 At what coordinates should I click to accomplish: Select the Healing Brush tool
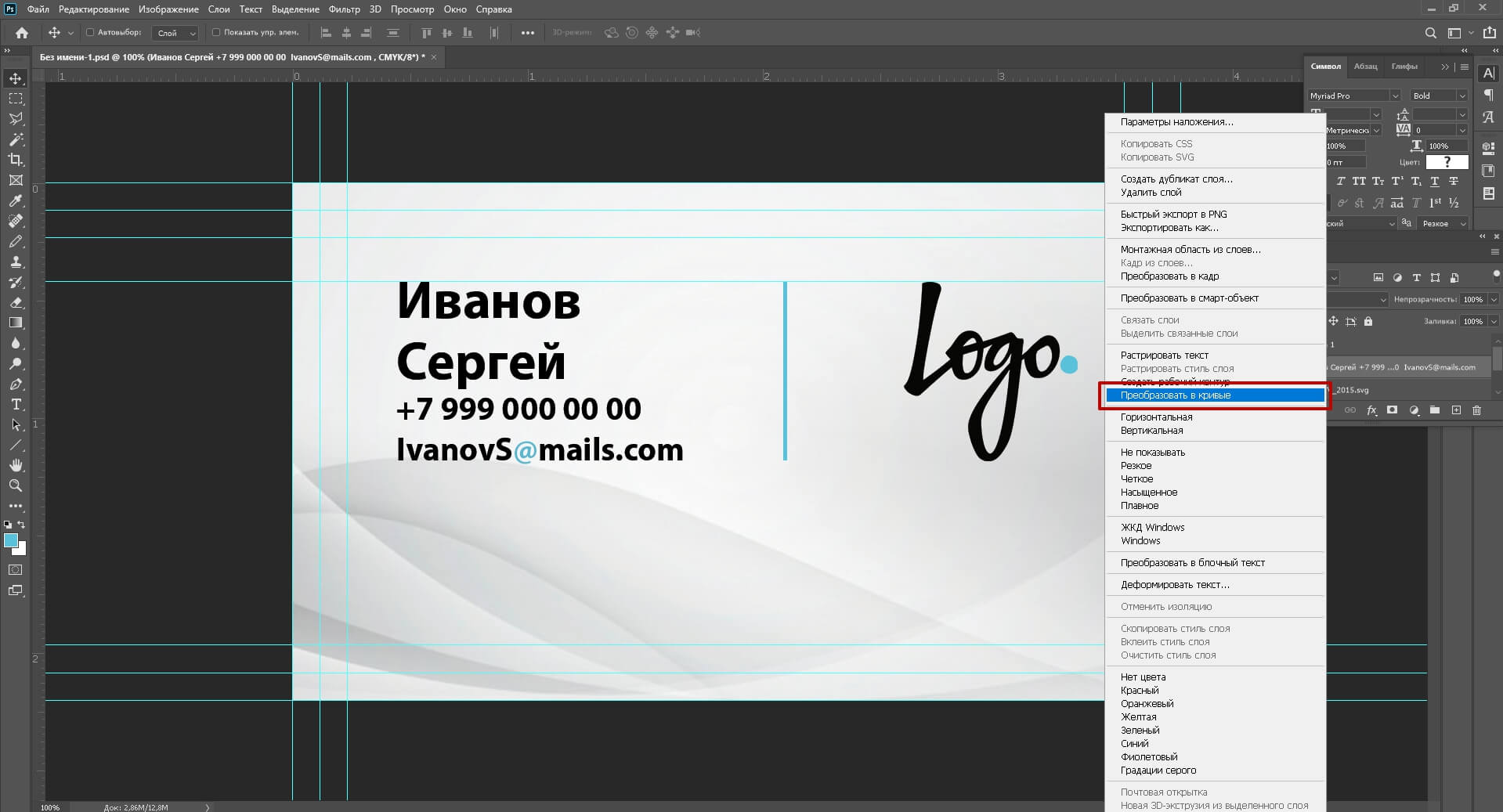(x=15, y=221)
